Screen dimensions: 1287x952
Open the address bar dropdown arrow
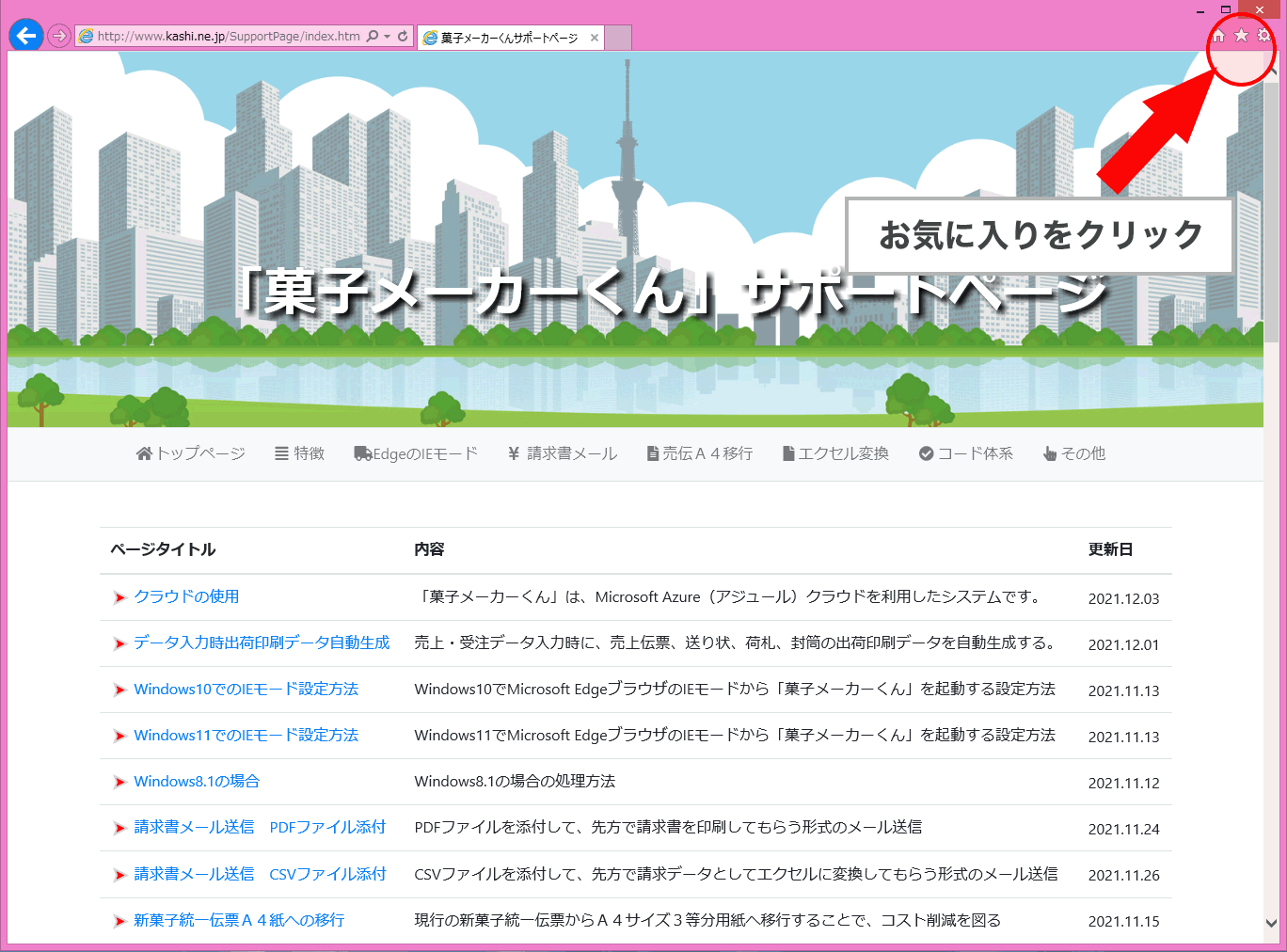coord(387,37)
